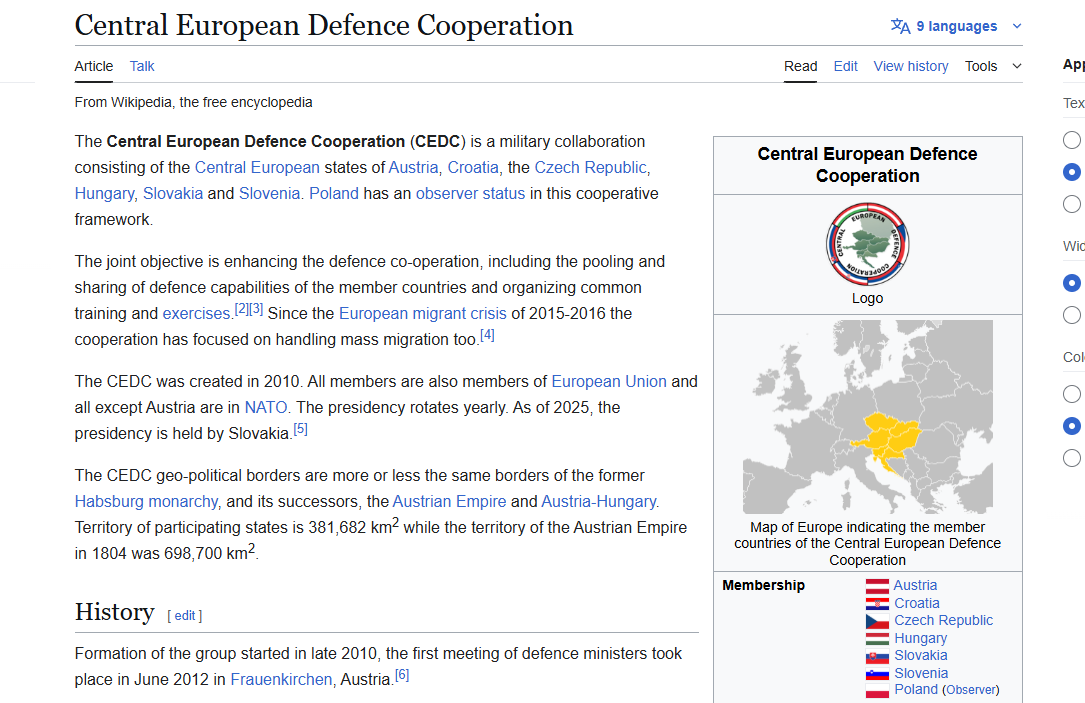
Task: Open the European Union link
Action: pyautogui.click(x=609, y=382)
